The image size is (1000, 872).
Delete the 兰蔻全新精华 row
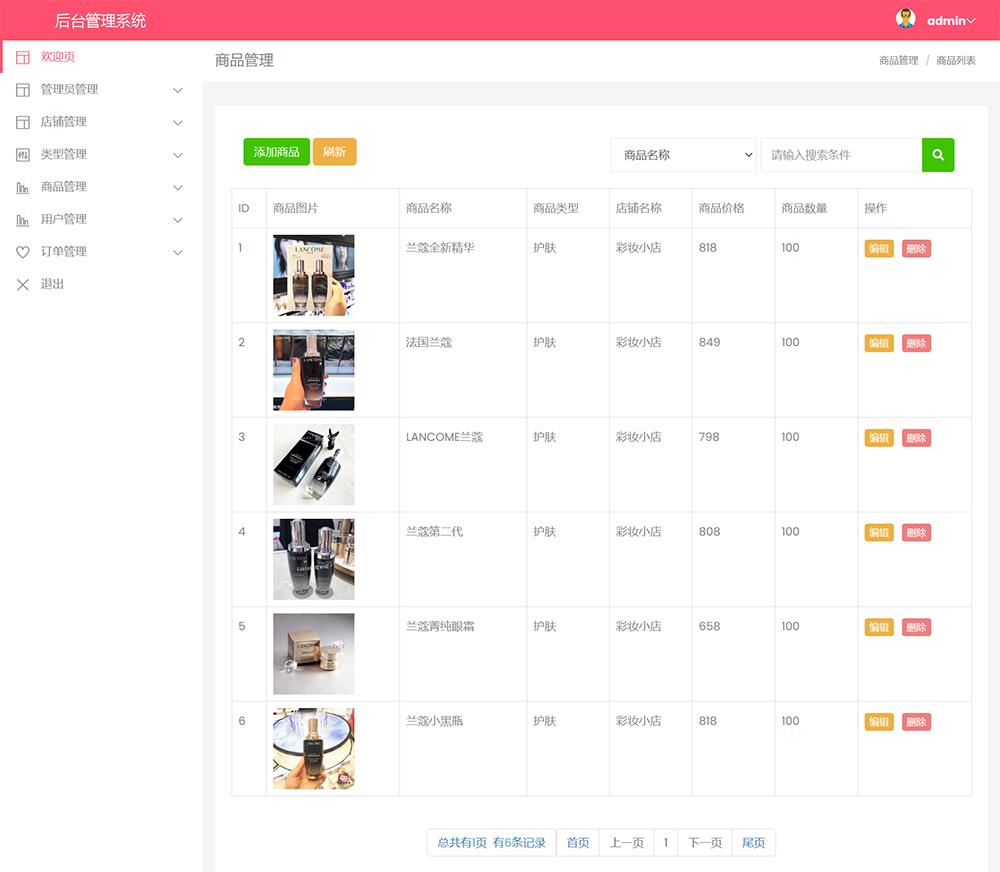[x=916, y=249]
